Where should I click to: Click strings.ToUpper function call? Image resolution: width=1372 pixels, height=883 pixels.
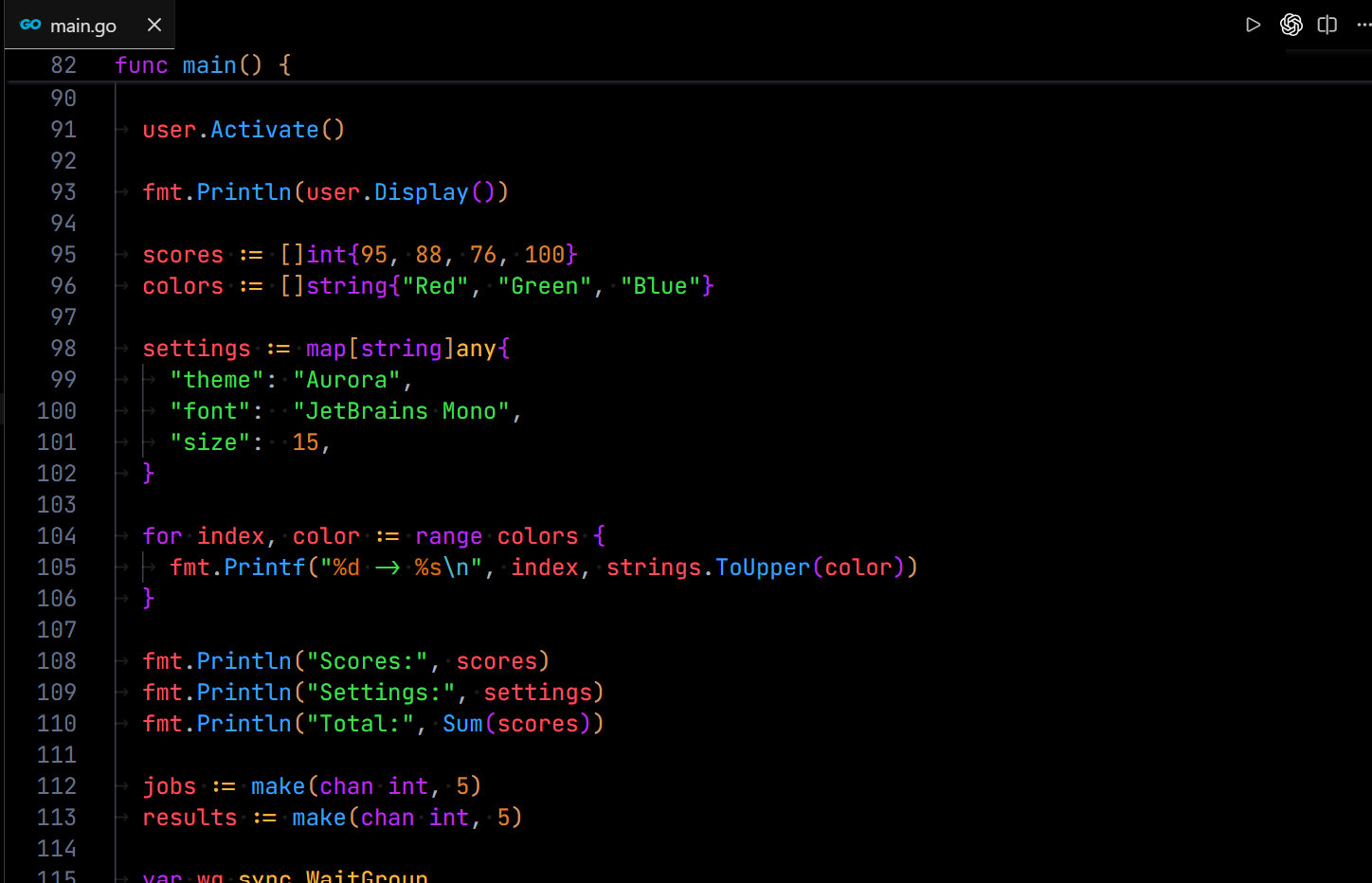coord(708,568)
